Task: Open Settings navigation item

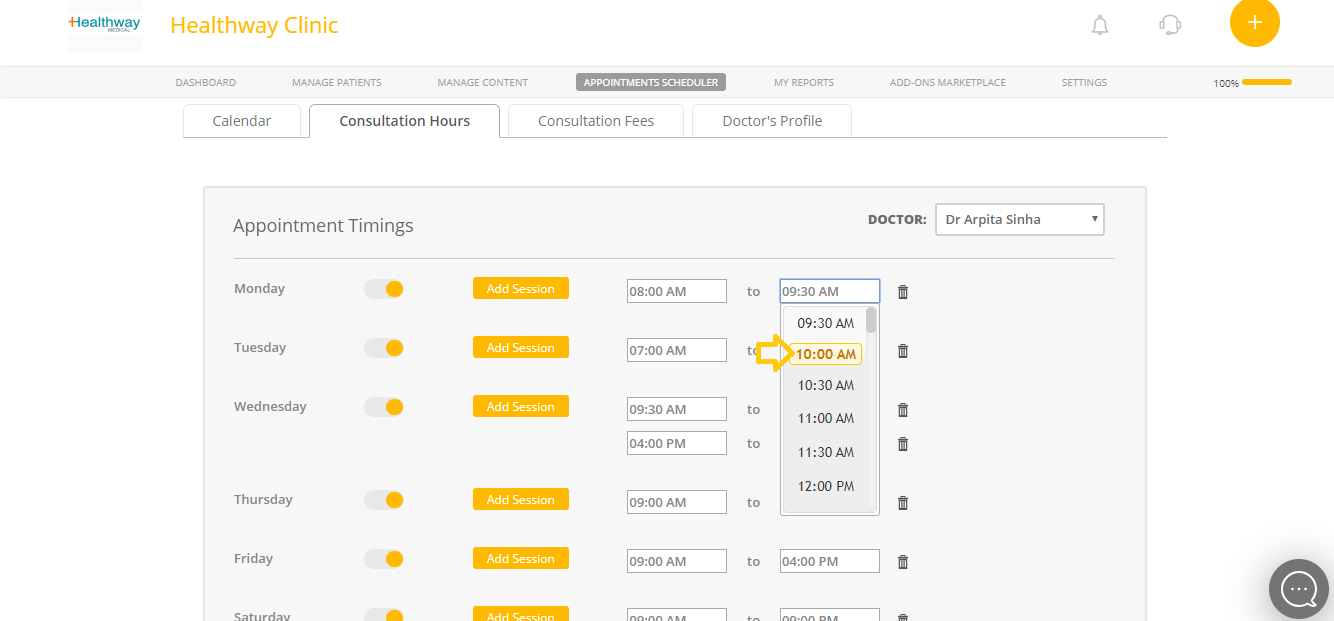Action: coord(1084,82)
